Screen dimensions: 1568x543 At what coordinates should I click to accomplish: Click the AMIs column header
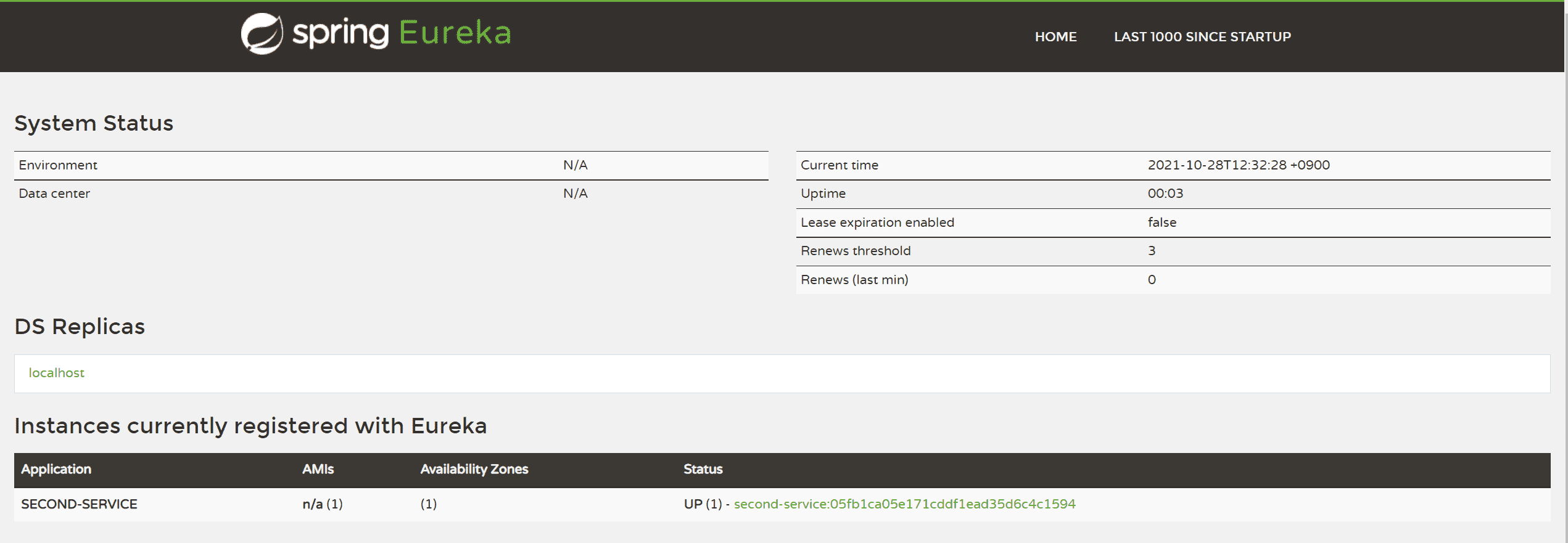coord(318,469)
